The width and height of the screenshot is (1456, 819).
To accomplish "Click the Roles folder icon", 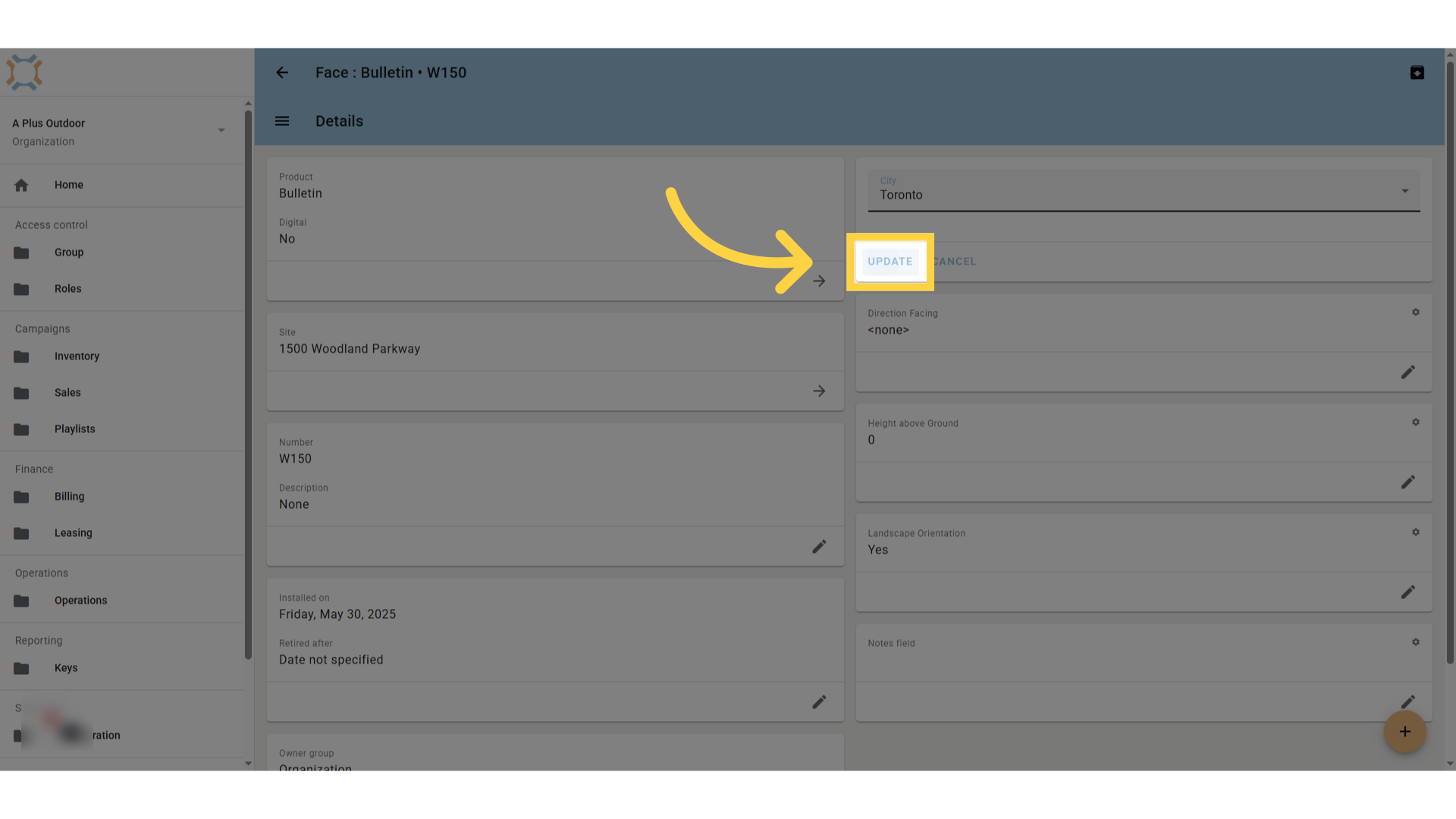I will (21, 289).
